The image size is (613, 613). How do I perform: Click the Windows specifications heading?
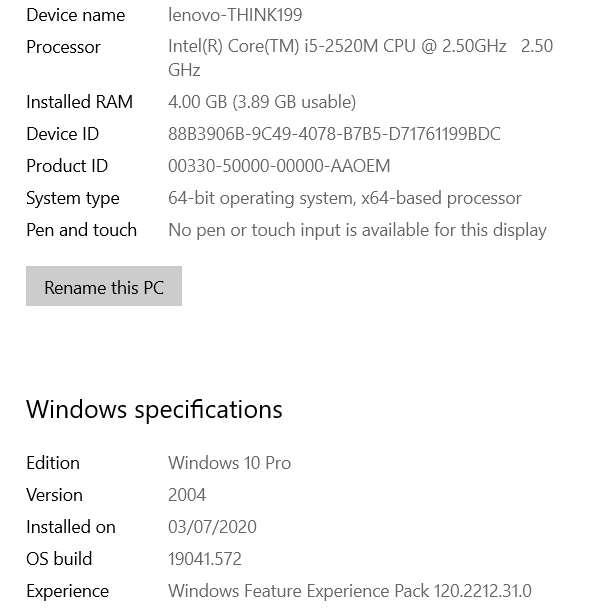coord(154,409)
